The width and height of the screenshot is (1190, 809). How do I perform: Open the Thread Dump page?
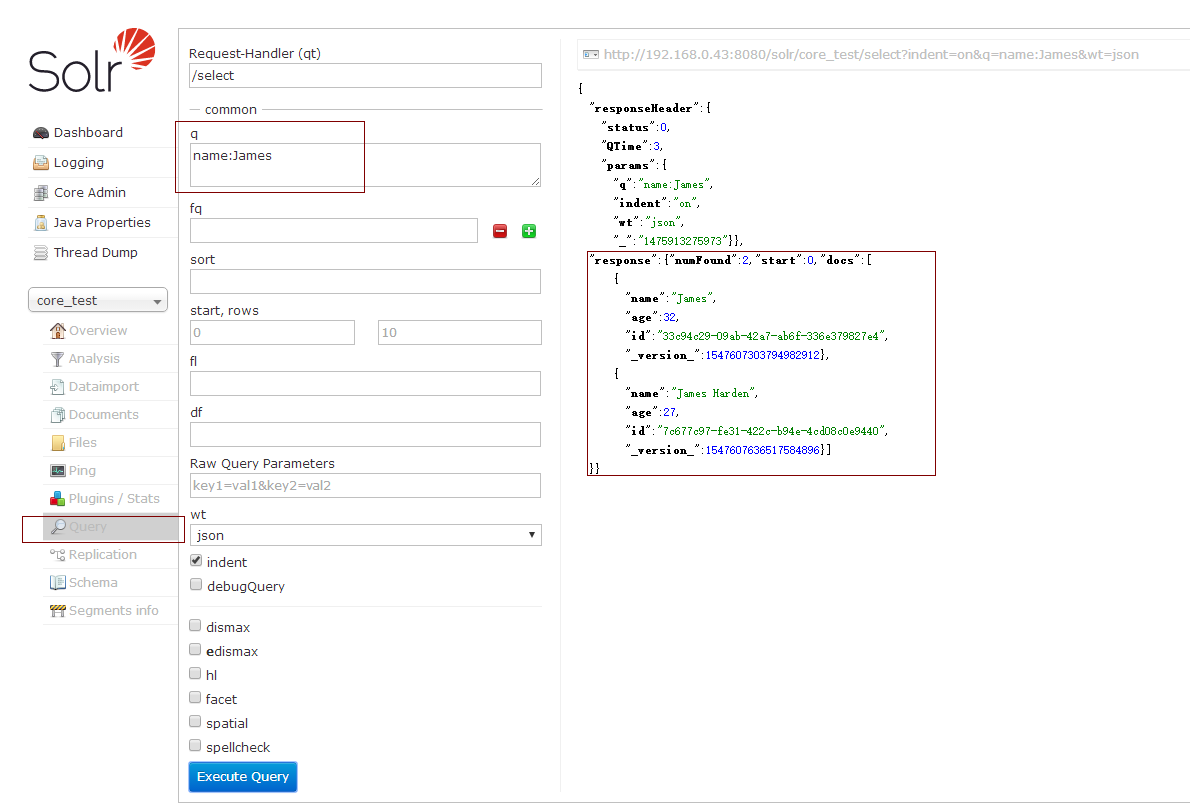click(96, 253)
